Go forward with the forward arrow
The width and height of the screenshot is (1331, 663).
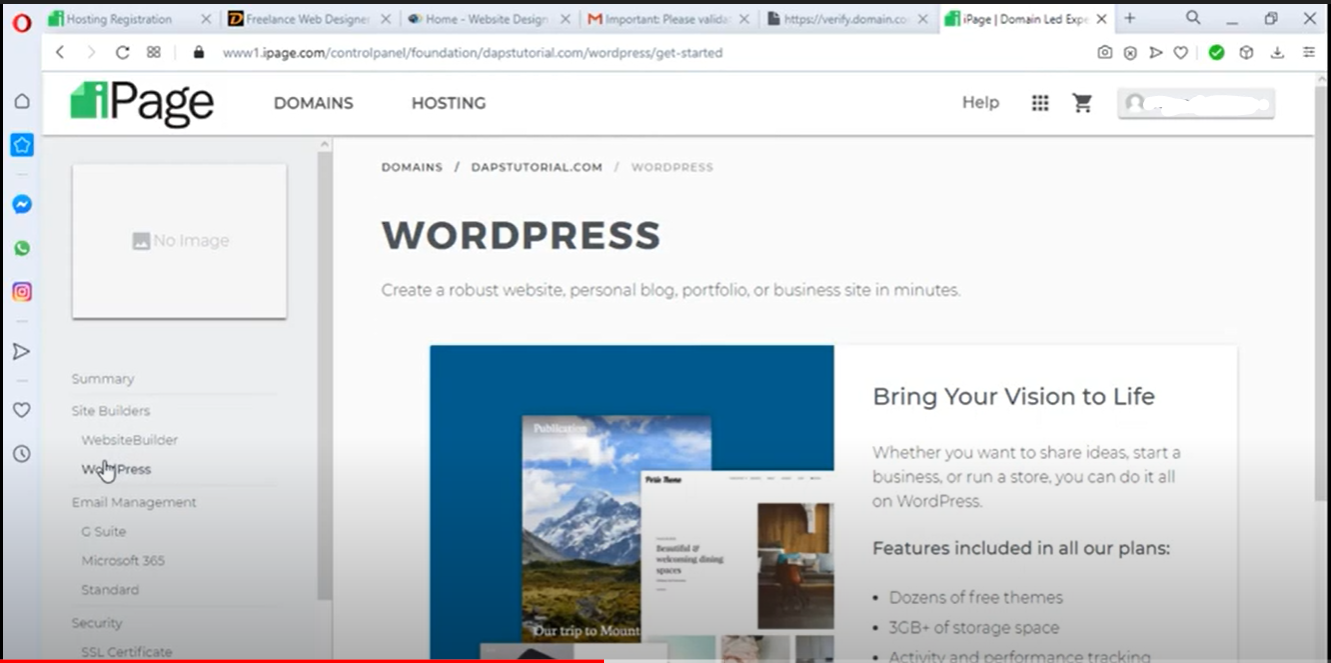91,52
